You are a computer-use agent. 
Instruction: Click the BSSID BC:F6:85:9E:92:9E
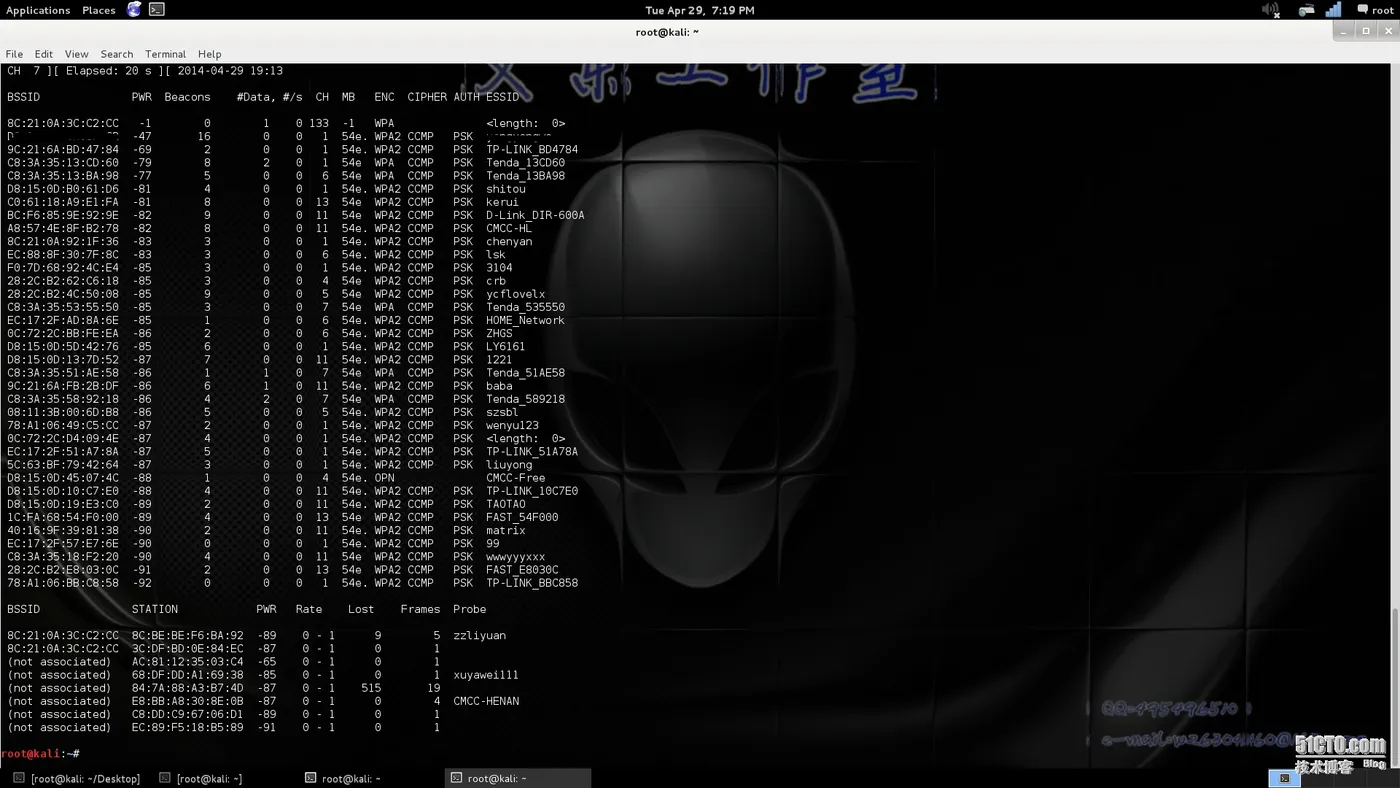63,215
